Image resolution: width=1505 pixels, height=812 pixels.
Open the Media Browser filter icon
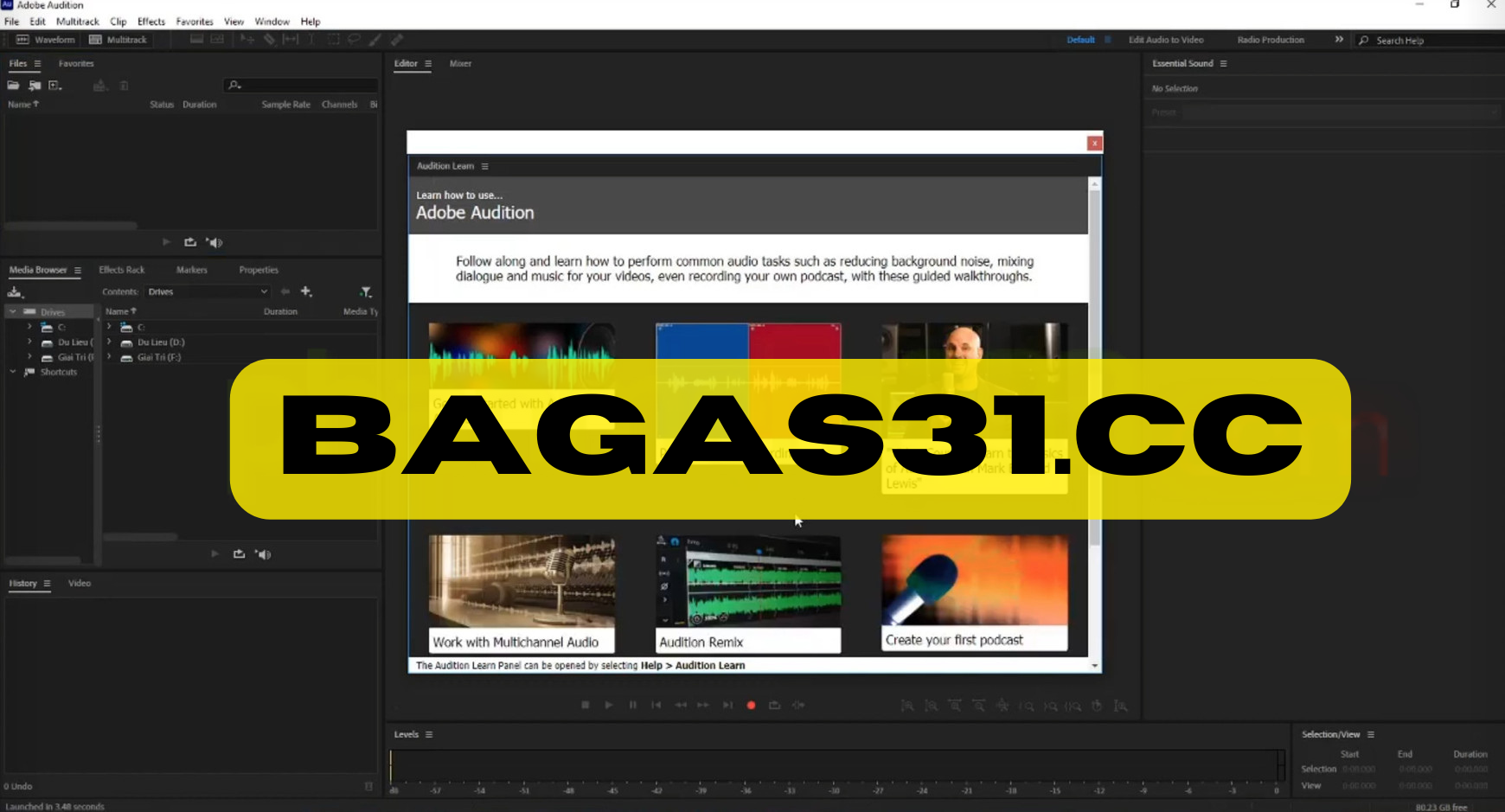click(x=366, y=292)
